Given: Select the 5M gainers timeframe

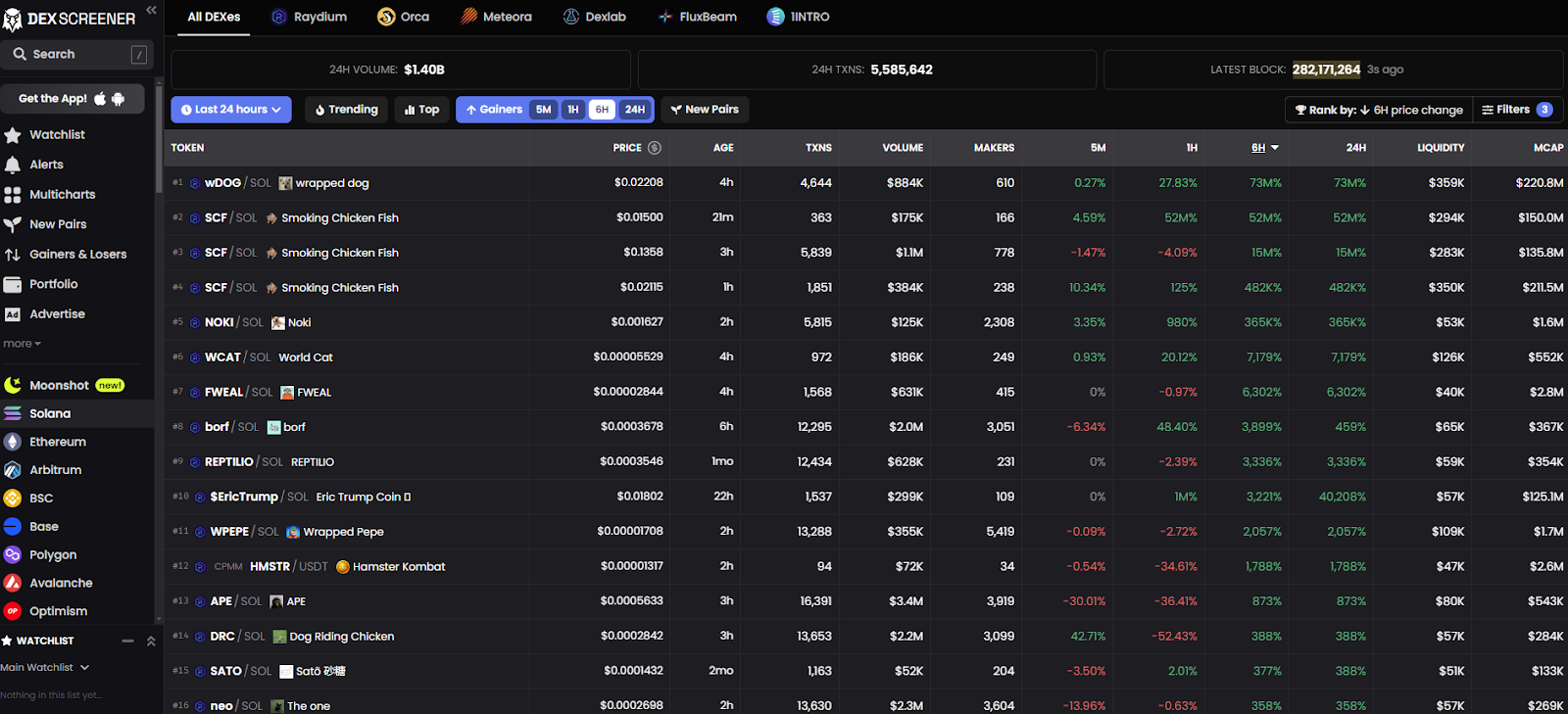Looking at the screenshot, I should [x=544, y=110].
